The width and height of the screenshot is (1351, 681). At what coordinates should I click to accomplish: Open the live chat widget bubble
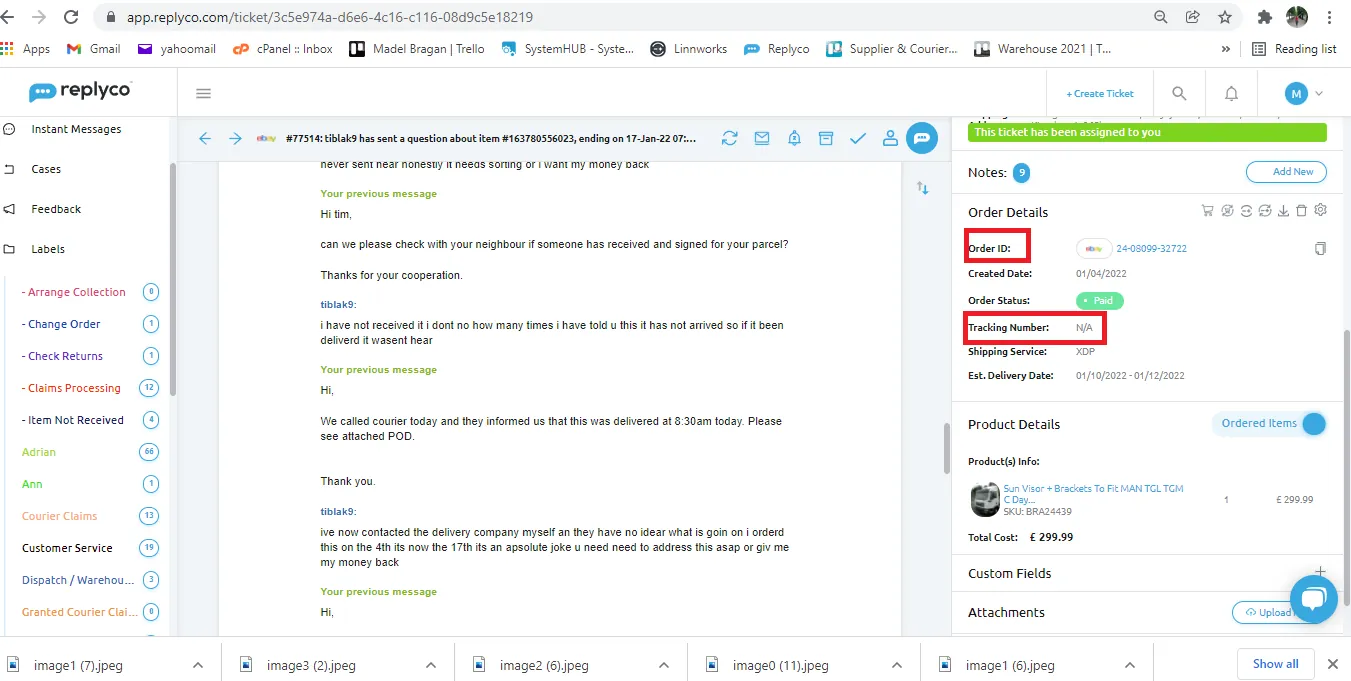1314,599
